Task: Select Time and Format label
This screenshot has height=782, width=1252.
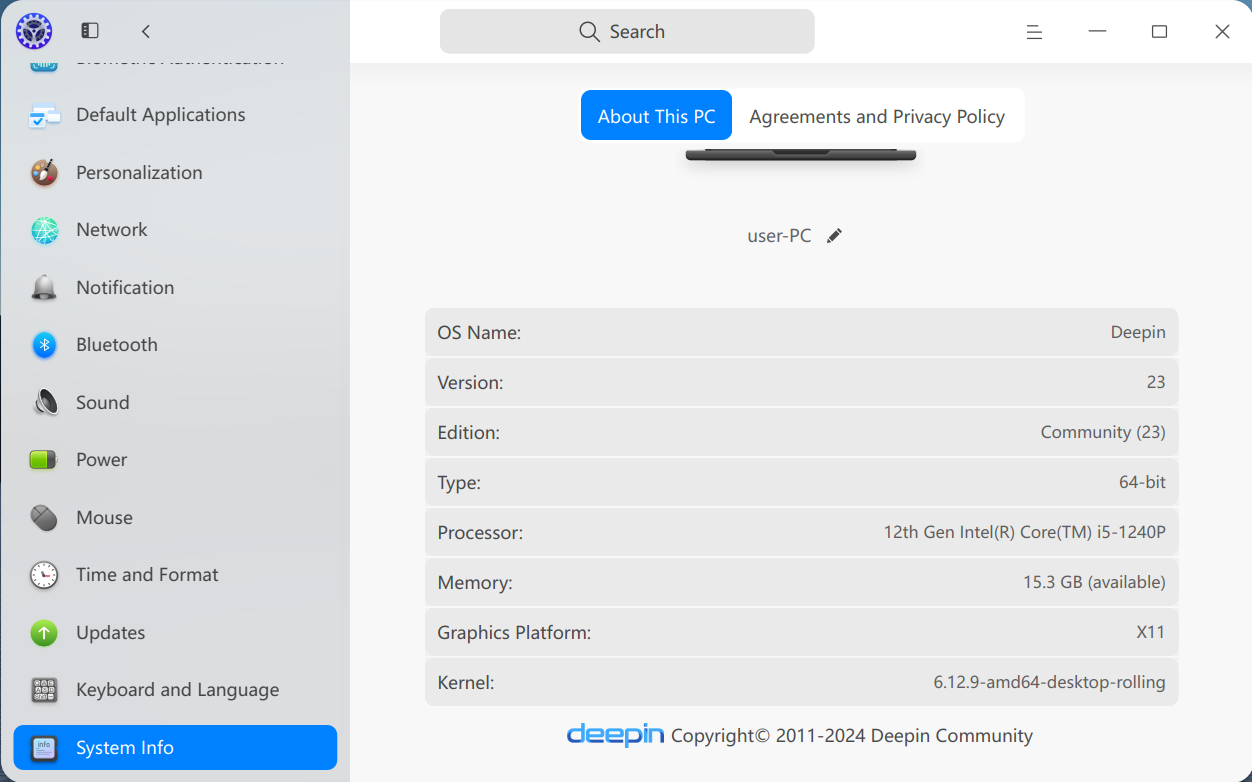Action: [147, 575]
